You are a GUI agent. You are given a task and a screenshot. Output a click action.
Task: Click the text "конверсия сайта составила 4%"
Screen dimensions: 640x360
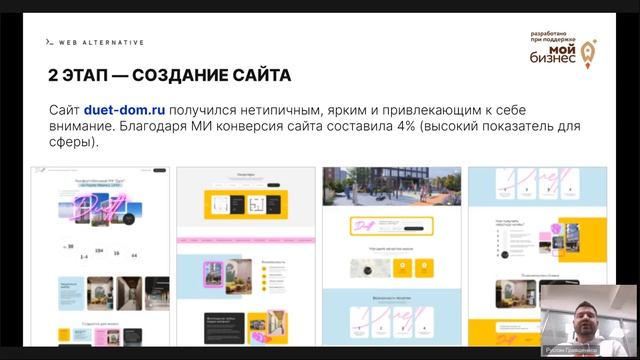click(x=316, y=126)
